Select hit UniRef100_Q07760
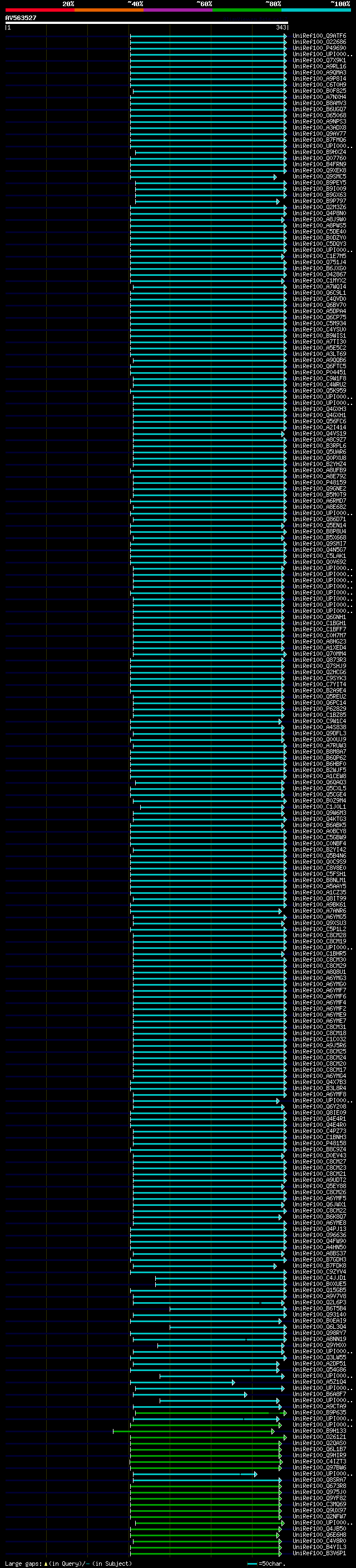356x1568 pixels. [319, 159]
